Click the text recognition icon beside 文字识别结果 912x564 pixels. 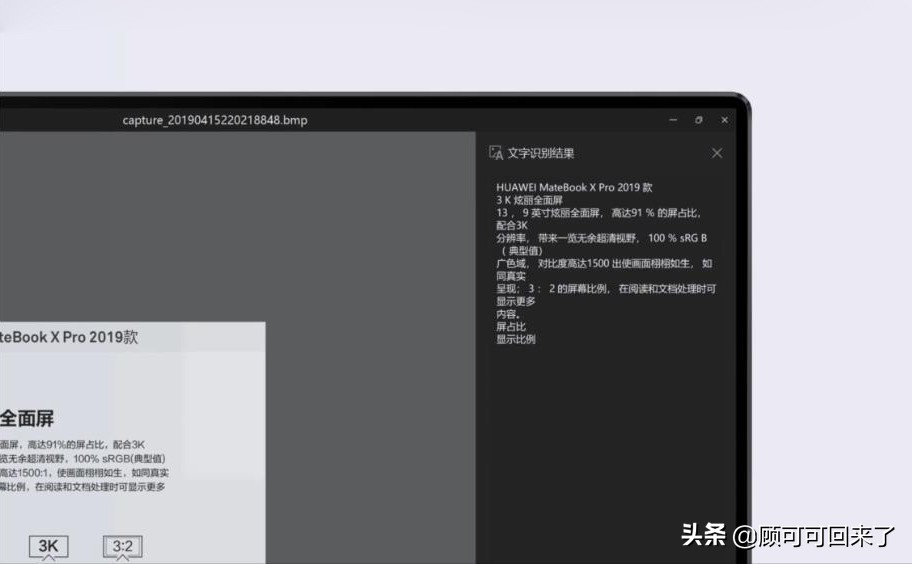(496, 153)
